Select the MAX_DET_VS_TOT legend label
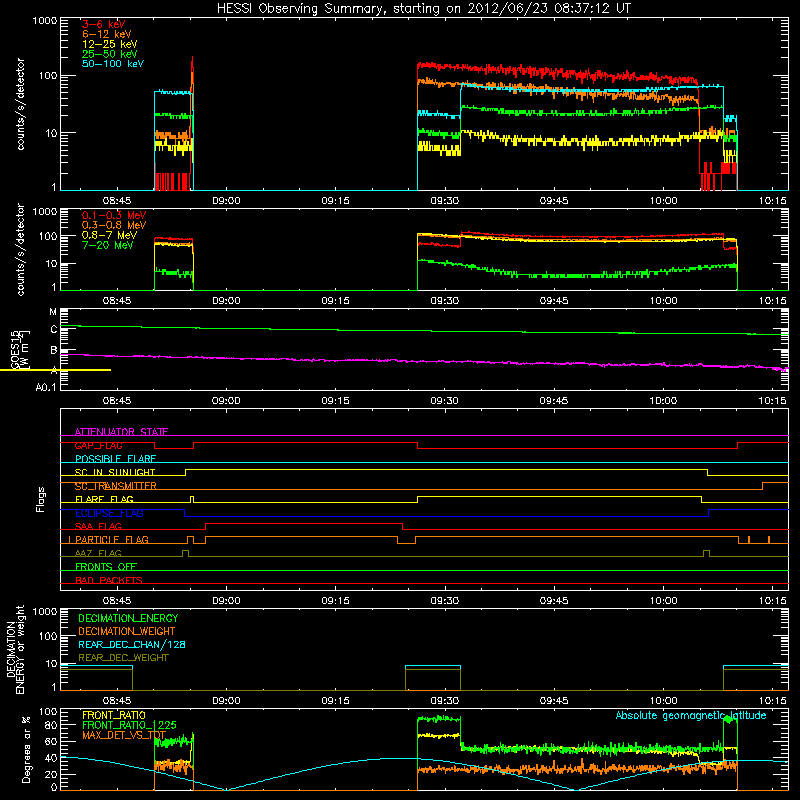 pos(124,735)
